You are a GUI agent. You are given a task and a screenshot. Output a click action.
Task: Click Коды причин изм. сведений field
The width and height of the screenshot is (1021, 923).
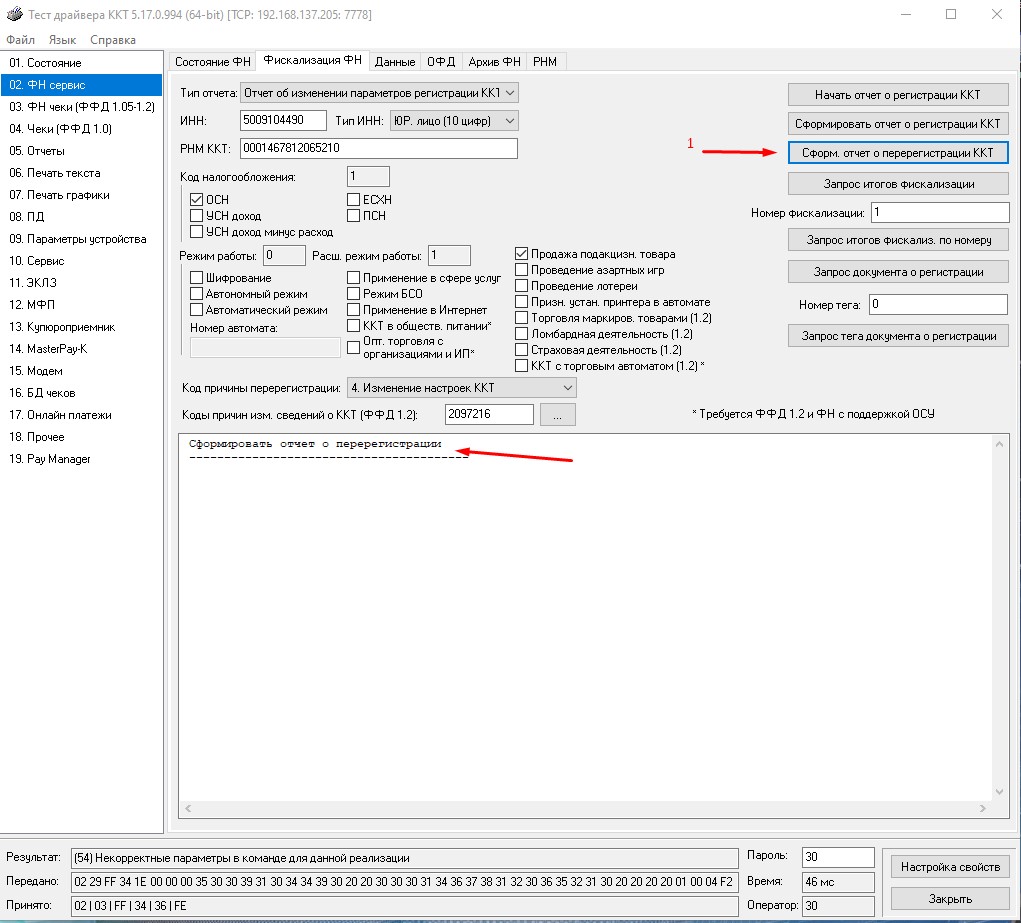[489, 414]
